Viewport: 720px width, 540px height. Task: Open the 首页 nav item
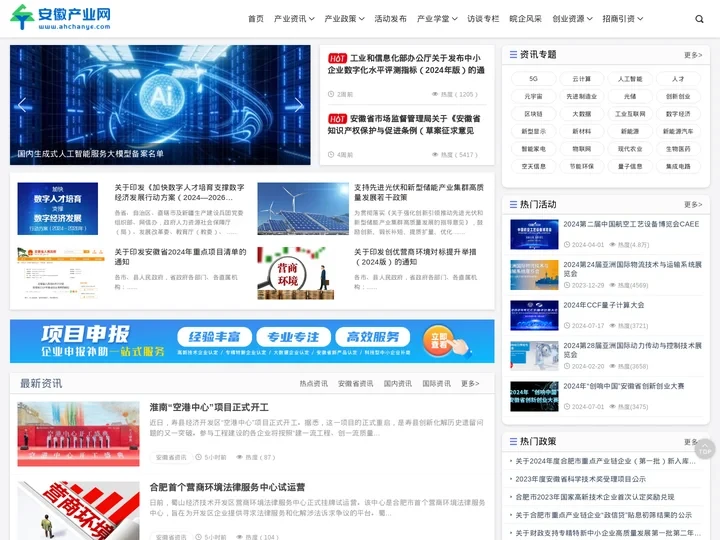(x=256, y=19)
